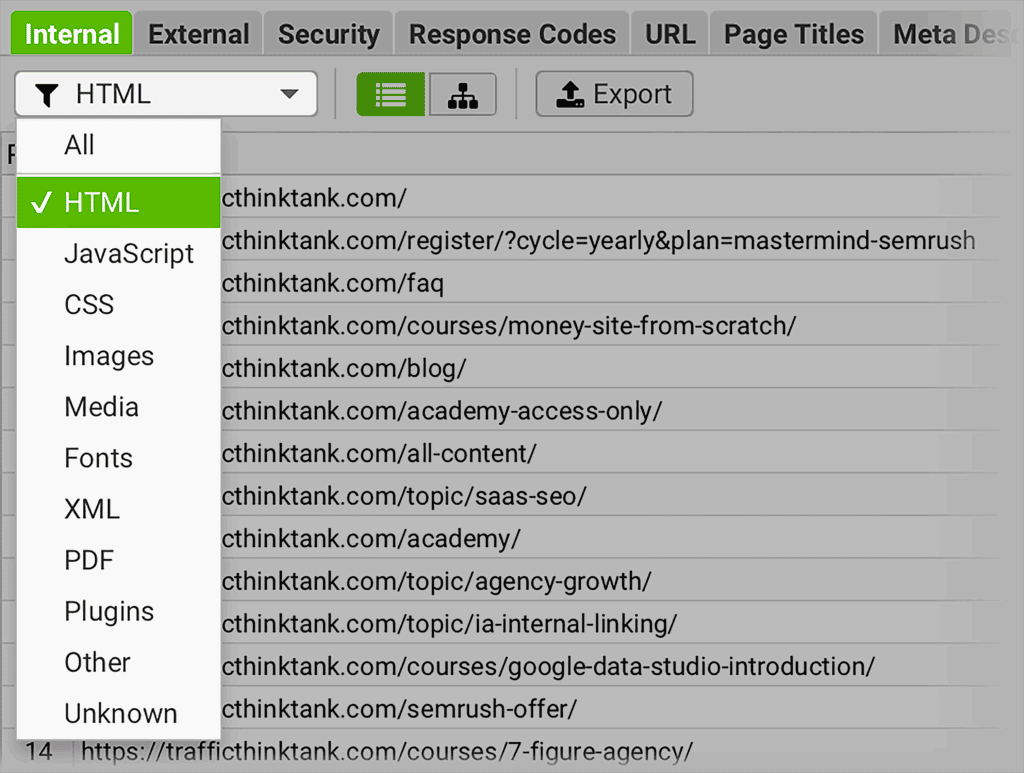Choose Plugins from filter list
The width and height of the screenshot is (1024, 773).
109,611
